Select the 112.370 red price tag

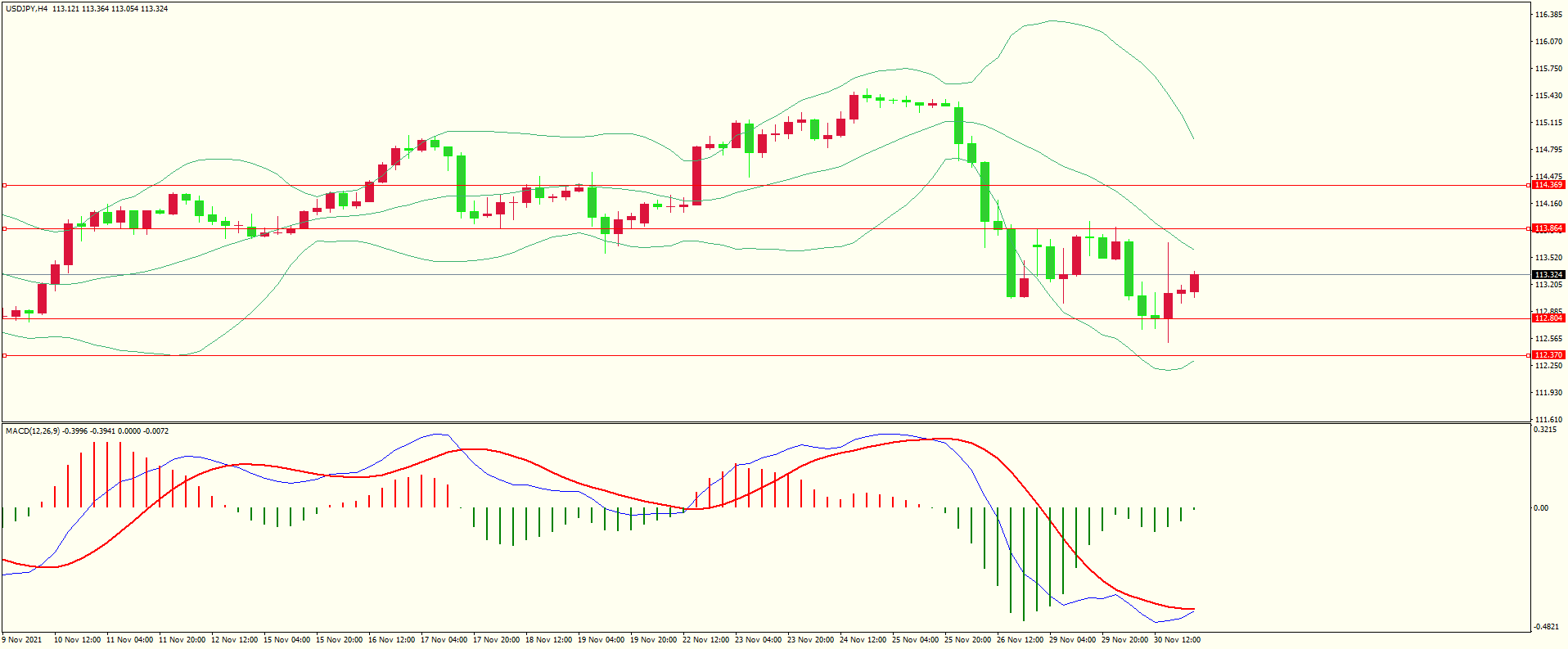pyautogui.click(x=1548, y=355)
